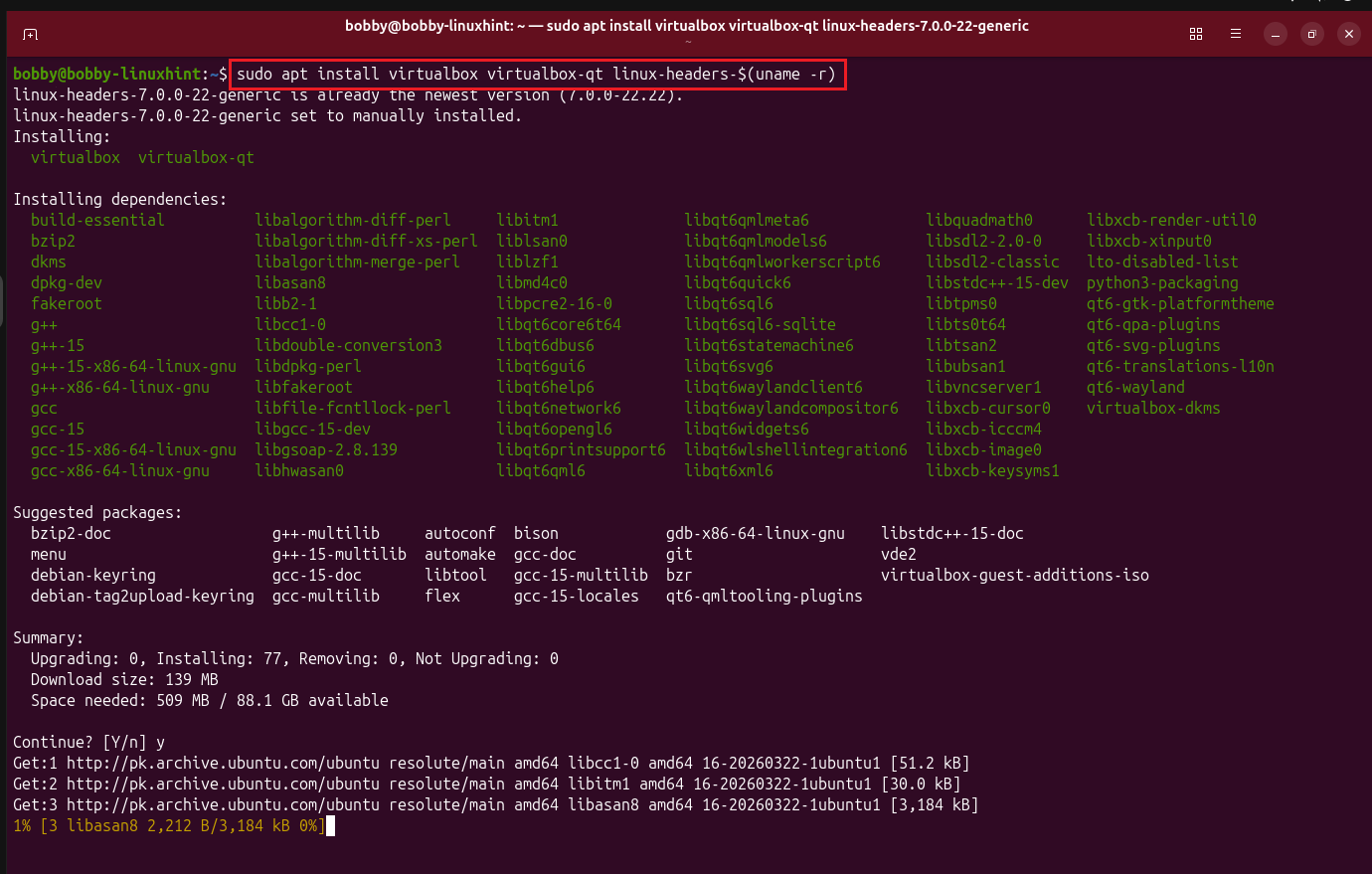Viewport: 1372px width, 874px height.
Task: Click the virtualbox-guest-additions-iso suggestion
Action: pyautogui.click(x=1015, y=575)
